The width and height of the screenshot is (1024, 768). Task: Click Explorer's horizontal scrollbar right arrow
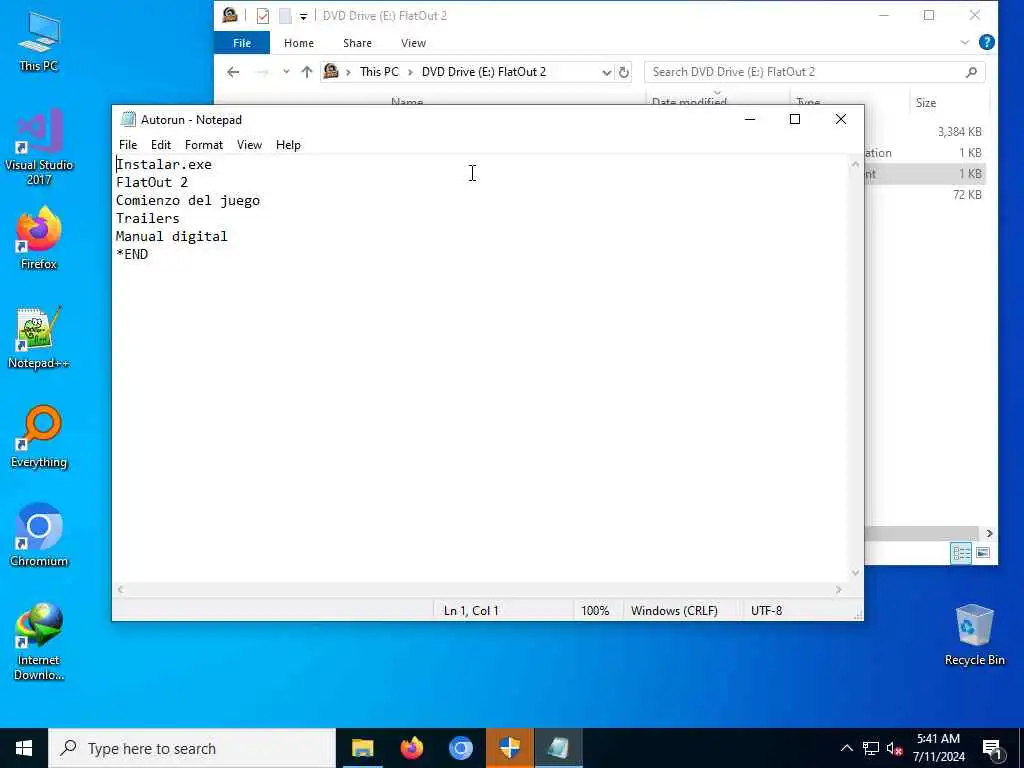click(x=989, y=534)
